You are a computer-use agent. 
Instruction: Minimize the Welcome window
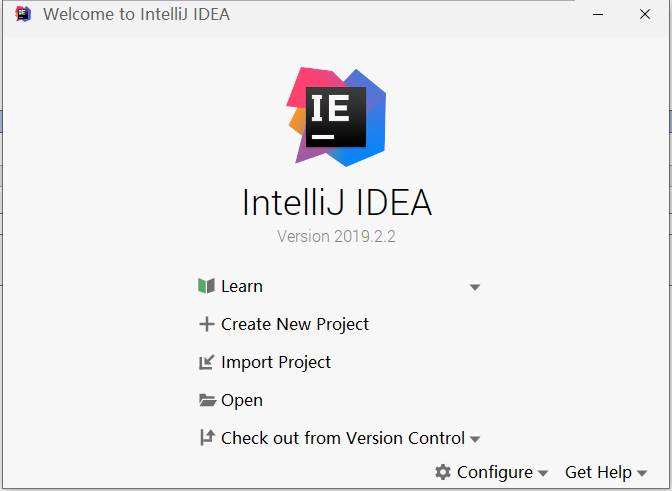598,15
